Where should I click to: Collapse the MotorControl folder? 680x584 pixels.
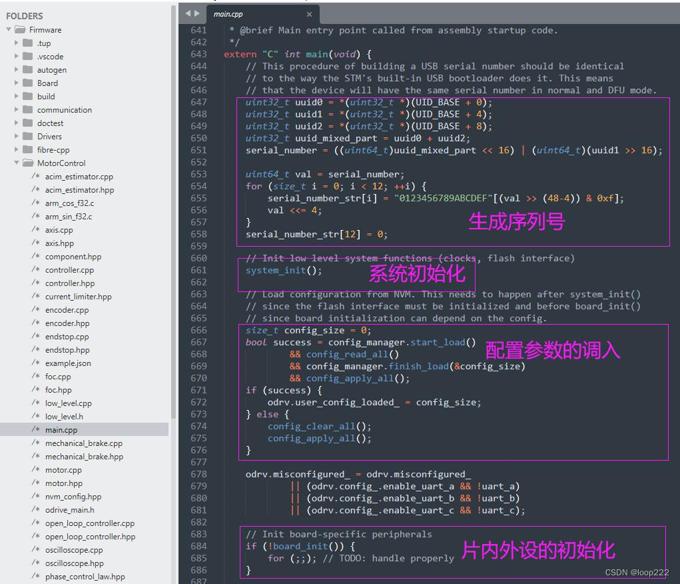click(x=16, y=163)
